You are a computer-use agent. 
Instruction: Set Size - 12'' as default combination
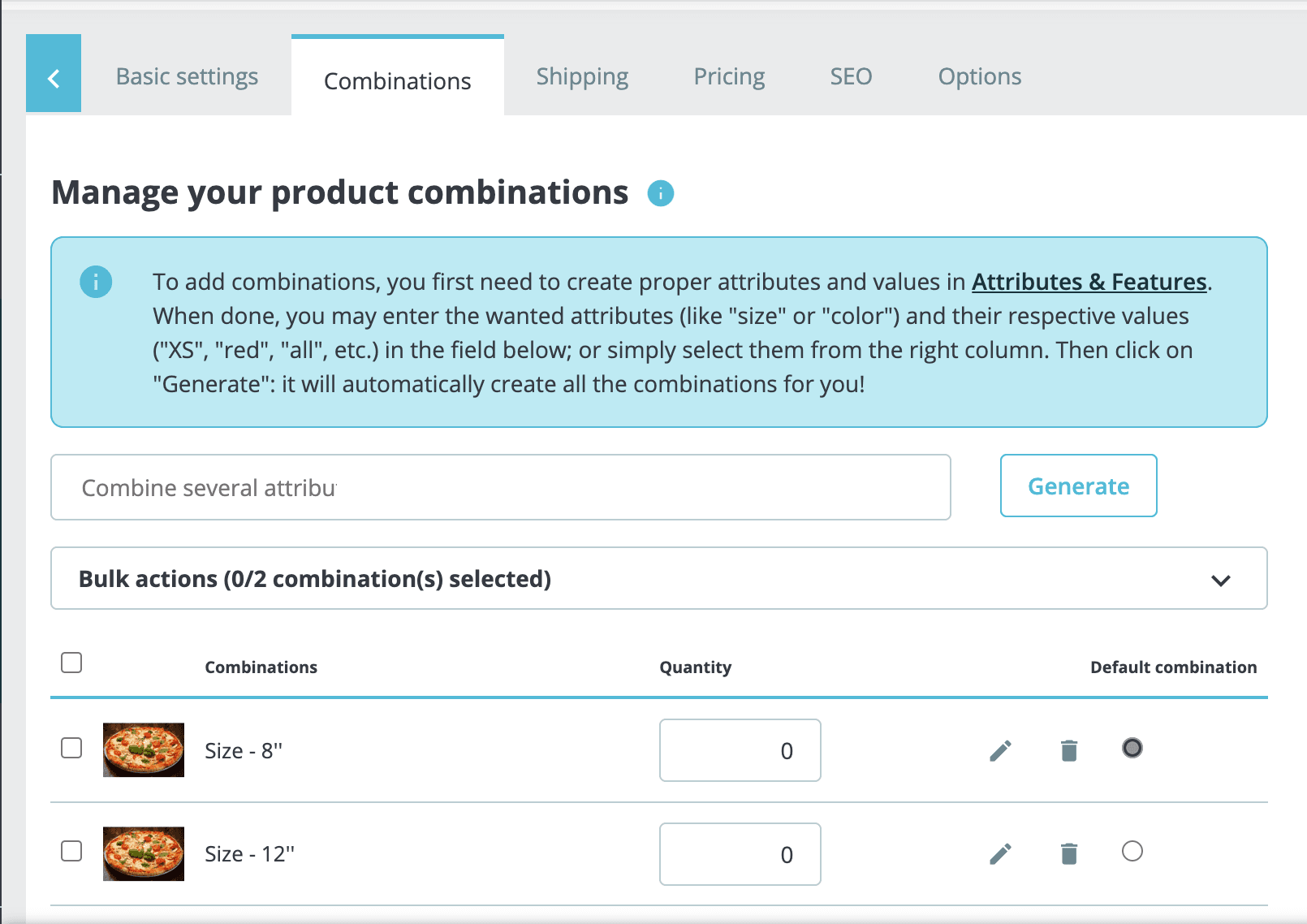point(1133,852)
